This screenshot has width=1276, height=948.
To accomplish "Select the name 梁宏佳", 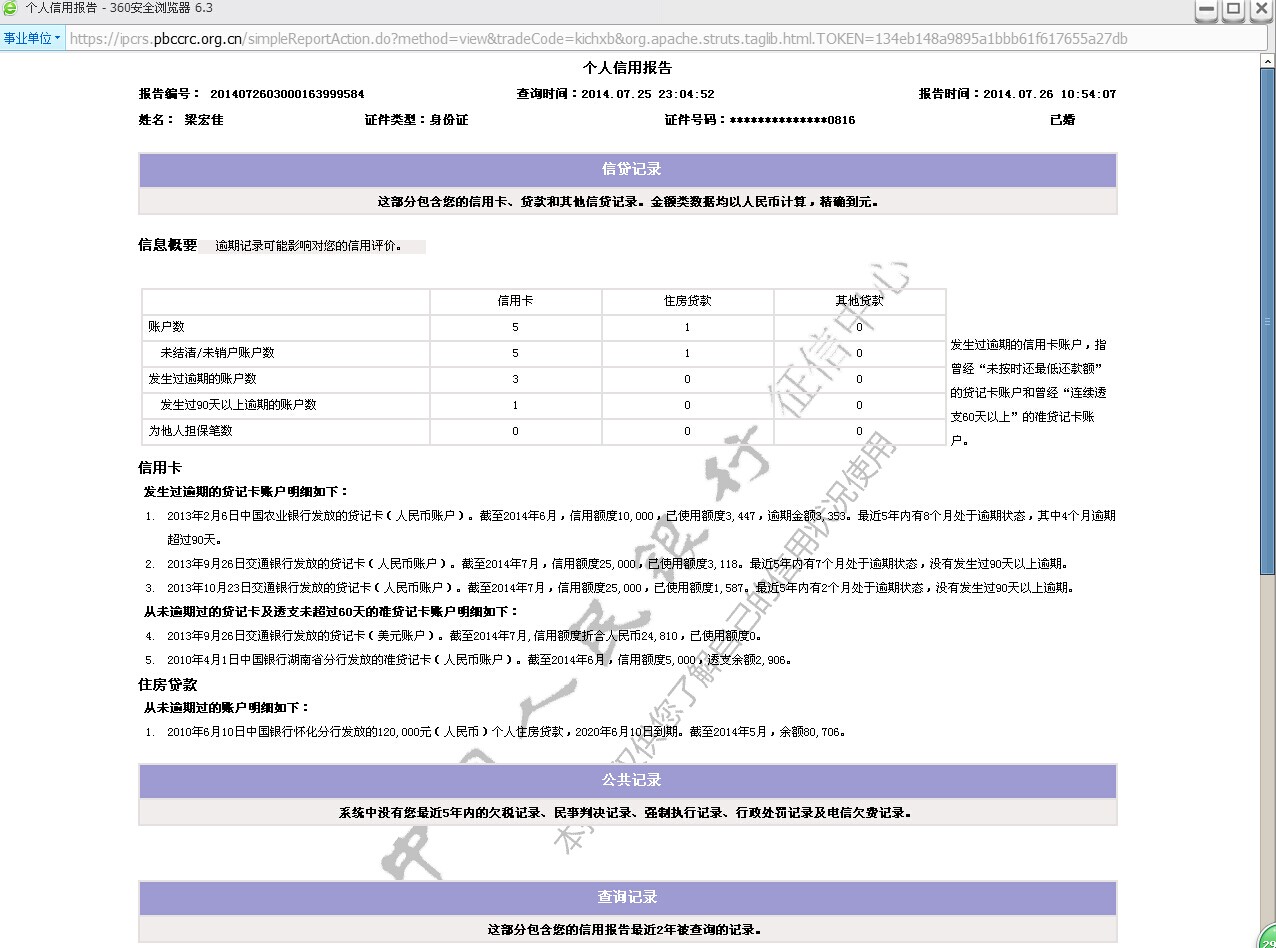I will point(204,120).
